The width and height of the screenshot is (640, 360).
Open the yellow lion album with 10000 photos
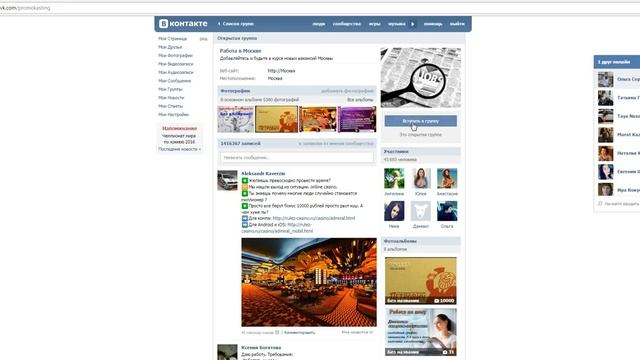point(420,281)
